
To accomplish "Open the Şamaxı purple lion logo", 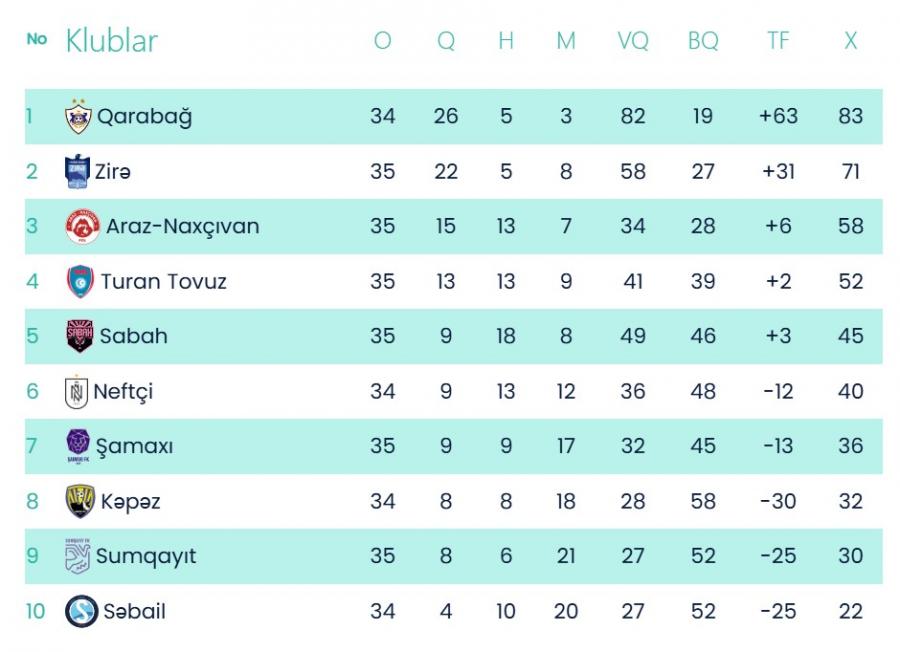I will click(78, 446).
